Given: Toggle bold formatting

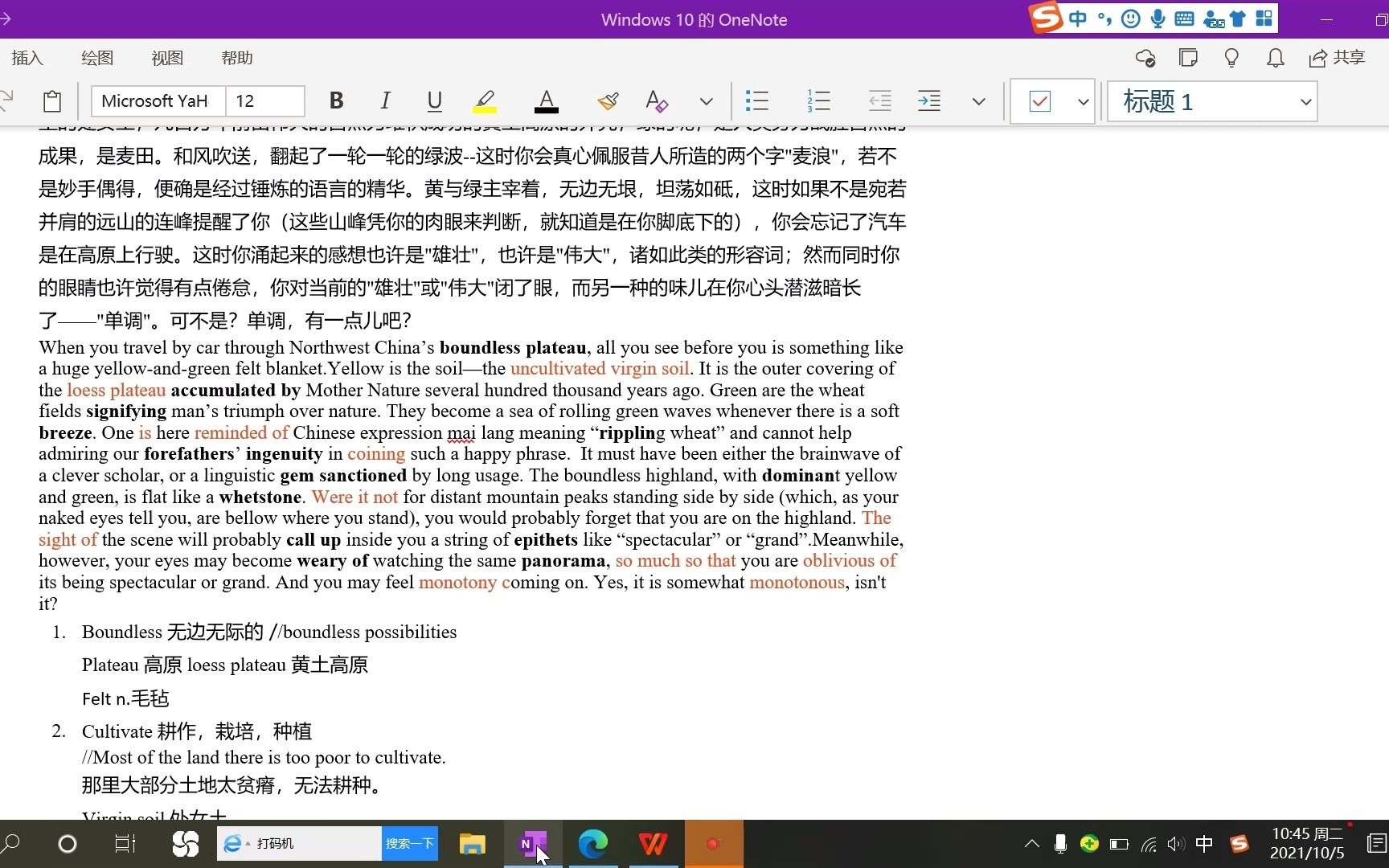Looking at the screenshot, I should (337, 101).
